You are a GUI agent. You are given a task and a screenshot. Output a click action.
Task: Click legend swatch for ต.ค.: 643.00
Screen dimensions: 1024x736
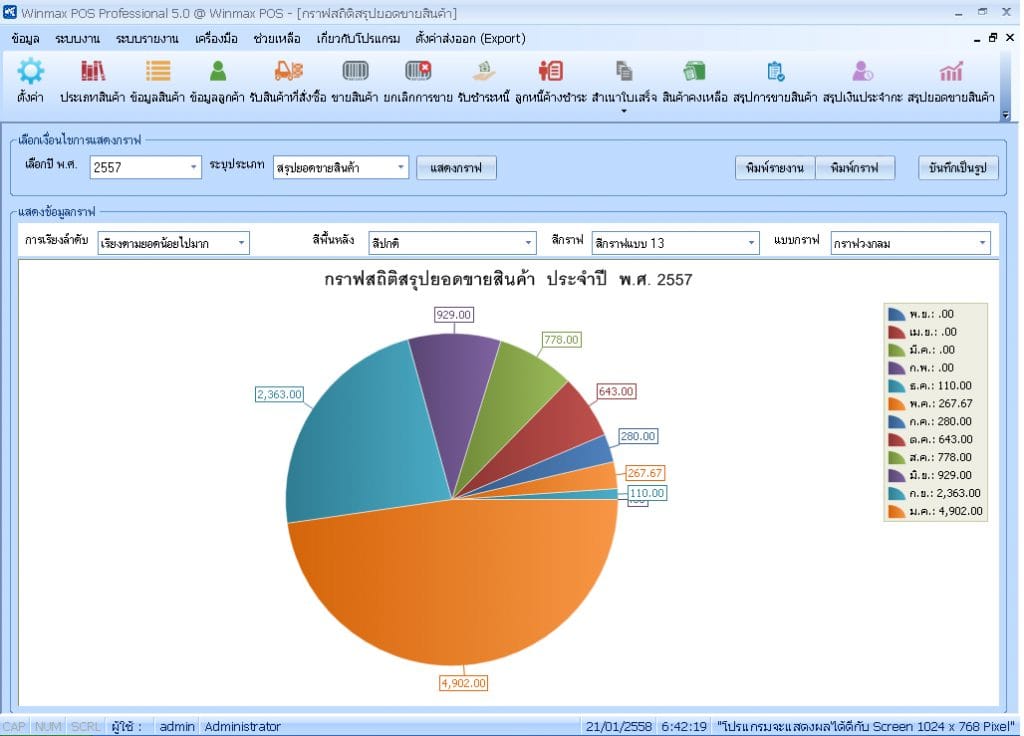point(897,440)
